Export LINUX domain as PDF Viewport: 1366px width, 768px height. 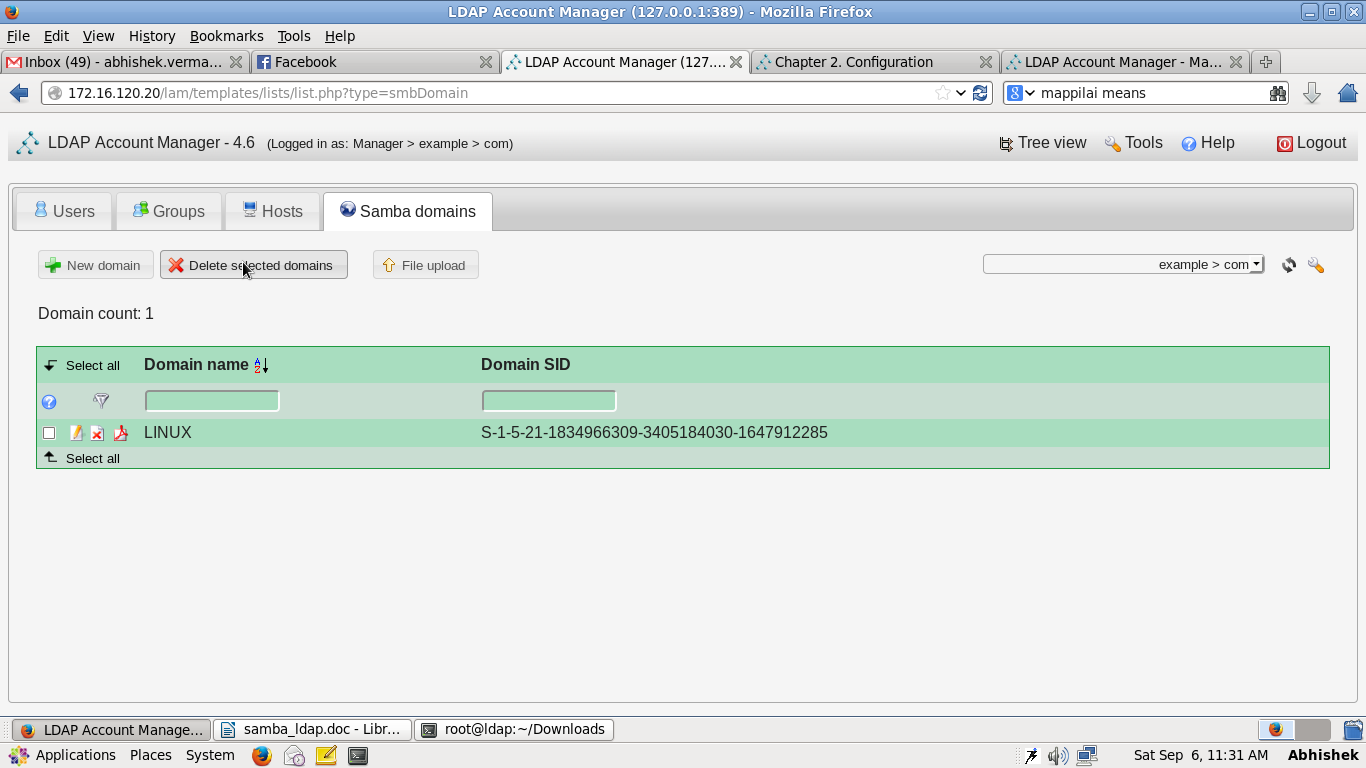coord(120,432)
